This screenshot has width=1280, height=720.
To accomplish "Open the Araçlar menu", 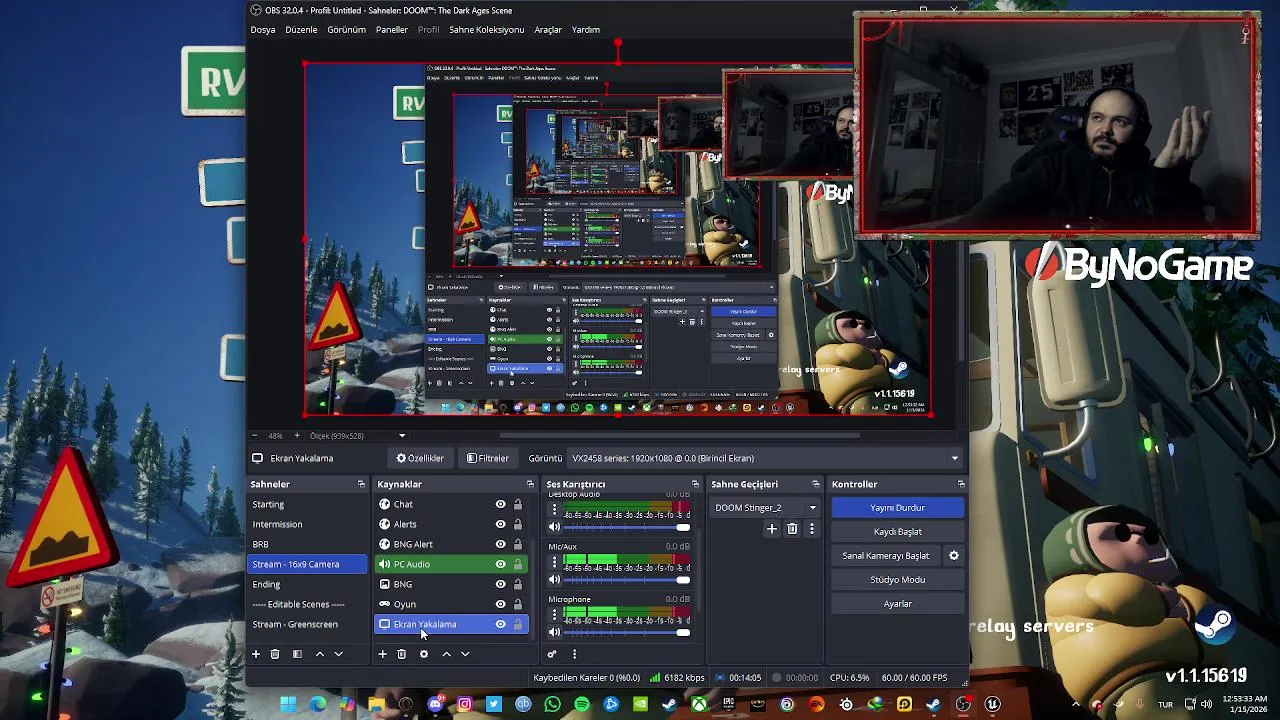I will (548, 30).
